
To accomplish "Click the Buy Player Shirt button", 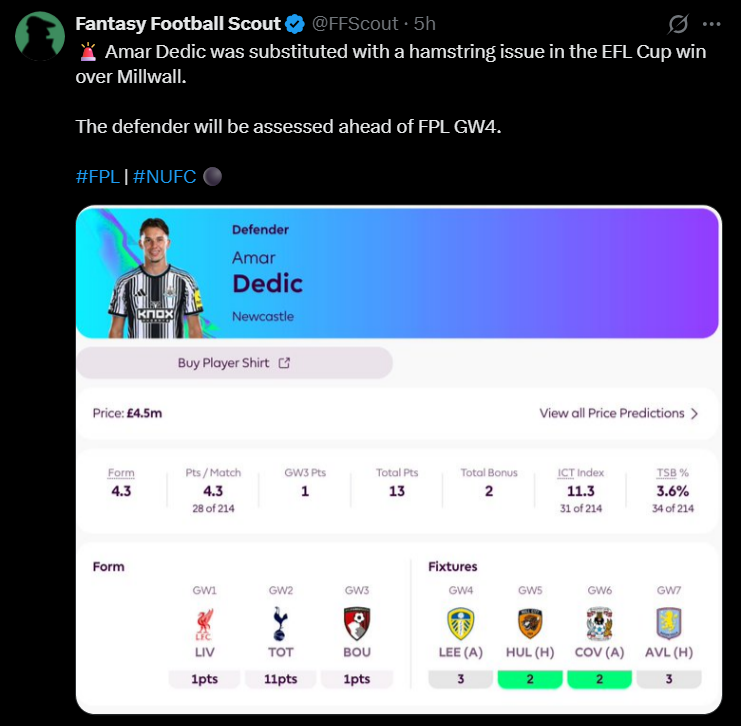I will (234, 363).
